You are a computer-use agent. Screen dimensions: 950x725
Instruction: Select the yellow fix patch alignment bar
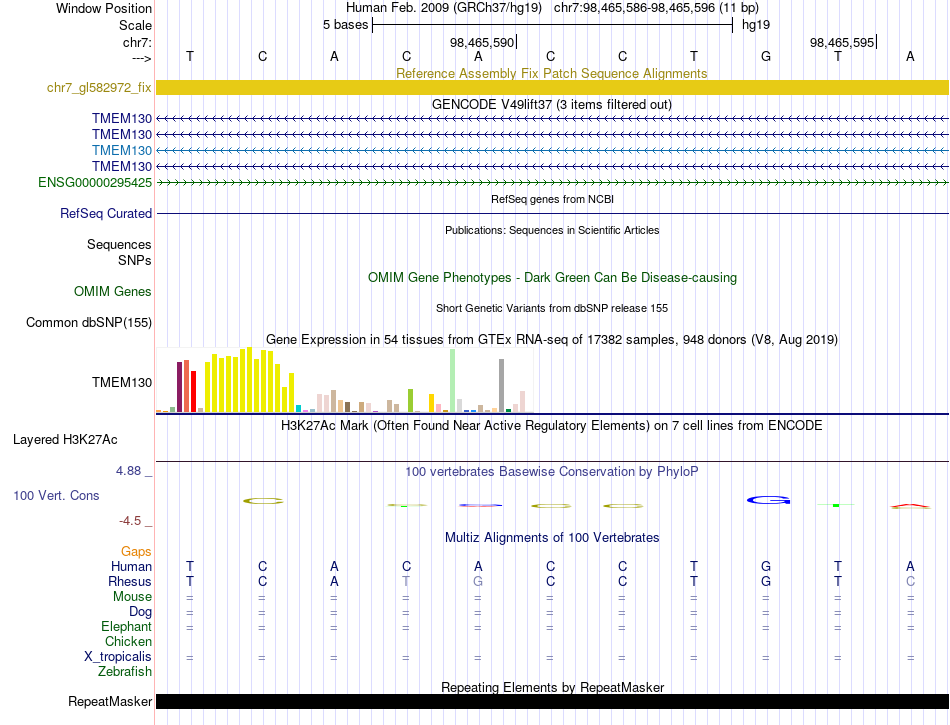[552, 87]
